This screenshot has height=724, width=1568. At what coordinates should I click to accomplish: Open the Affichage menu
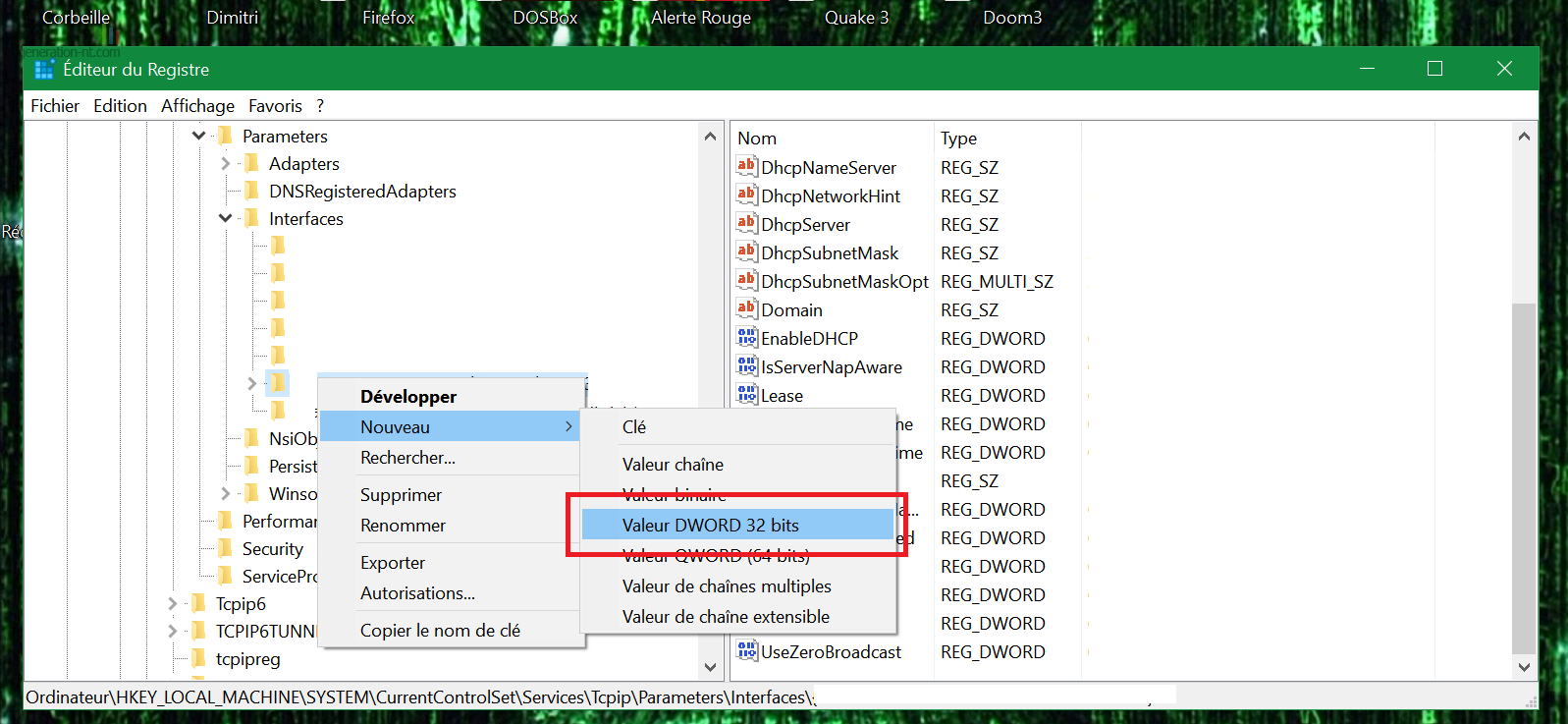[x=197, y=106]
